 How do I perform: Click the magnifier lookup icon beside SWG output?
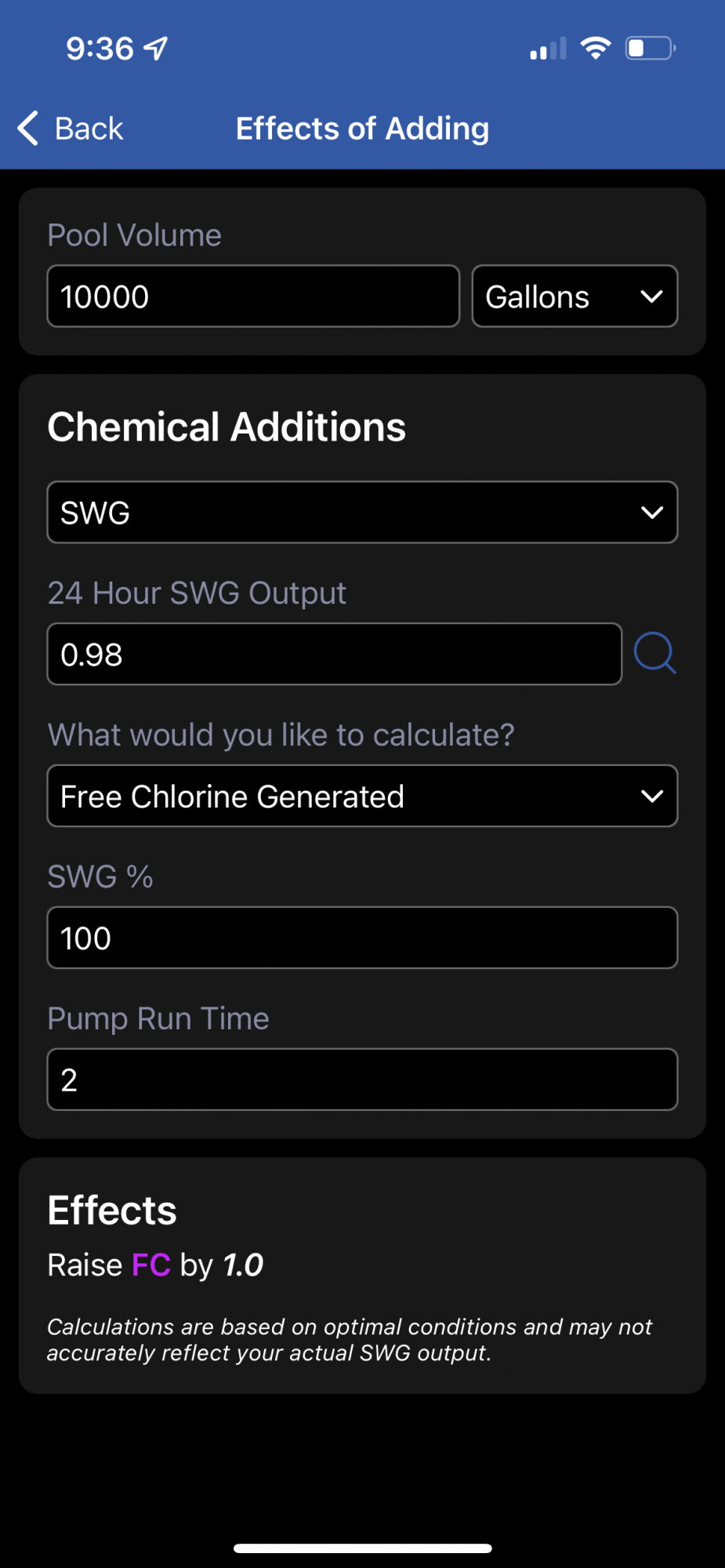point(655,654)
